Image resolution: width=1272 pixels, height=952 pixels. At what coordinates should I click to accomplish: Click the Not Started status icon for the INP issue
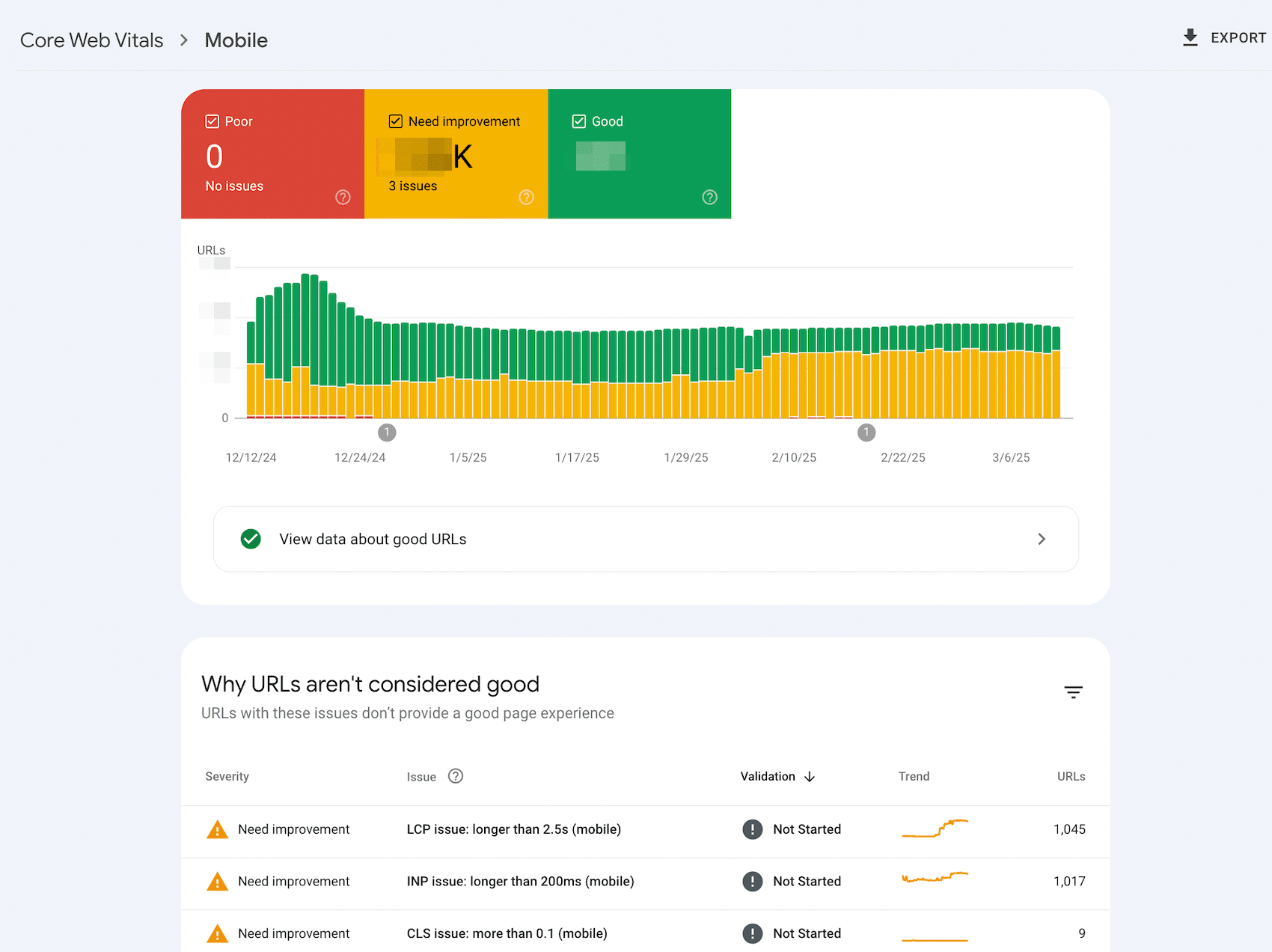pos(752,881)
